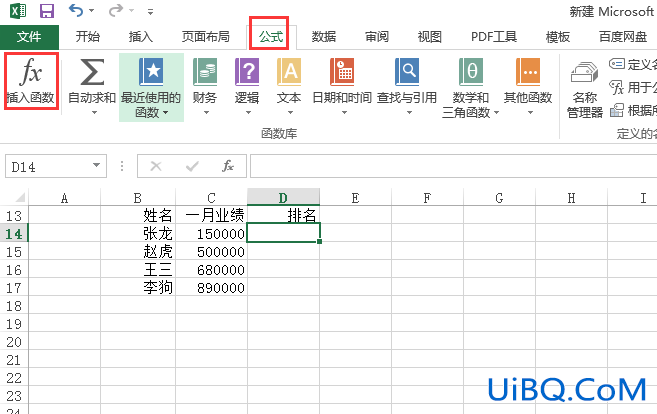Click inside the formula bar input

[453, 166]
